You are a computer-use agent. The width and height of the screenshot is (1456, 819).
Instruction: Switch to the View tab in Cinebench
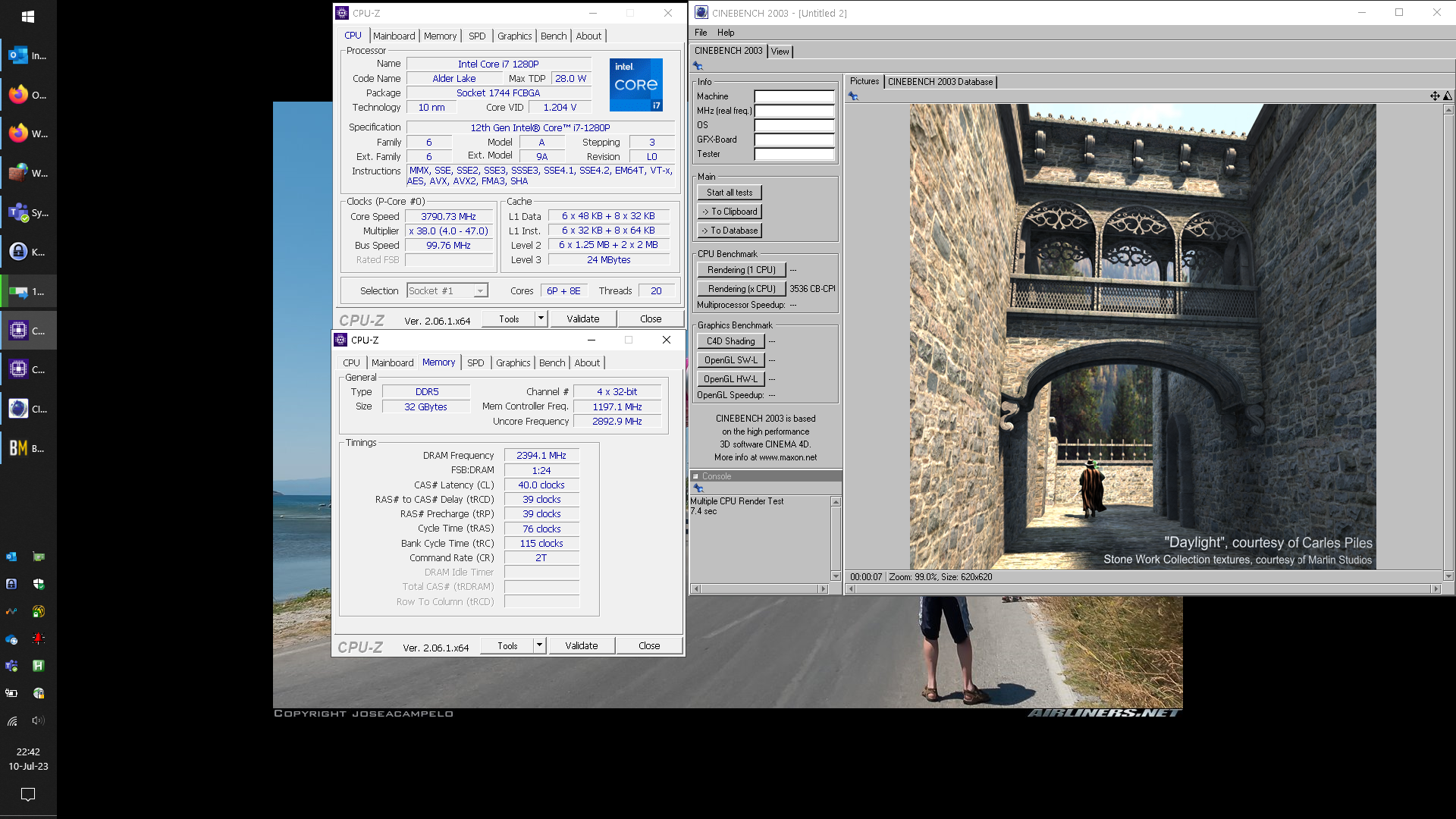pyautogui.click(x=780, y=52)
